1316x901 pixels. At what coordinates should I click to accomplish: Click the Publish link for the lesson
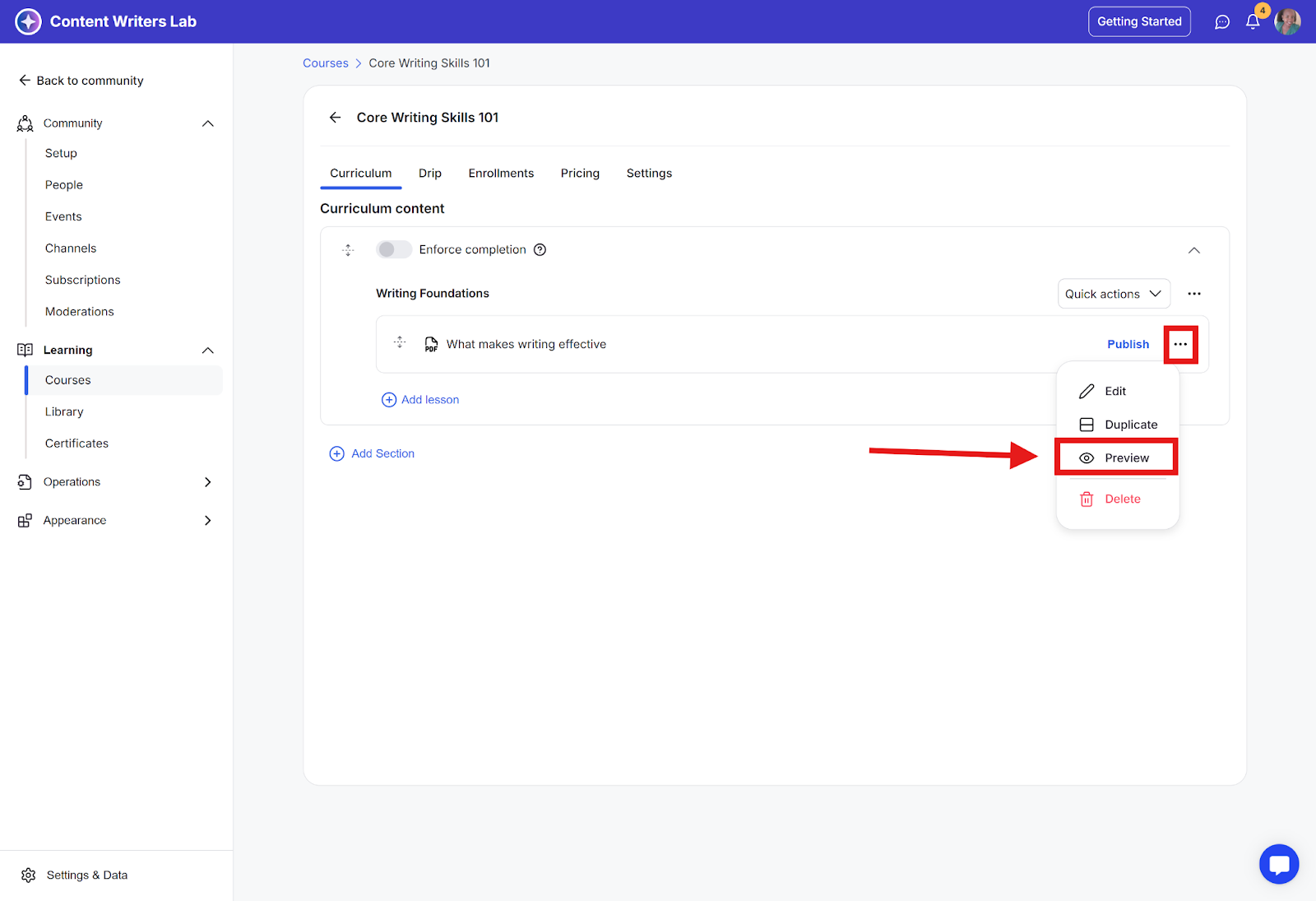click(1128, 345)
